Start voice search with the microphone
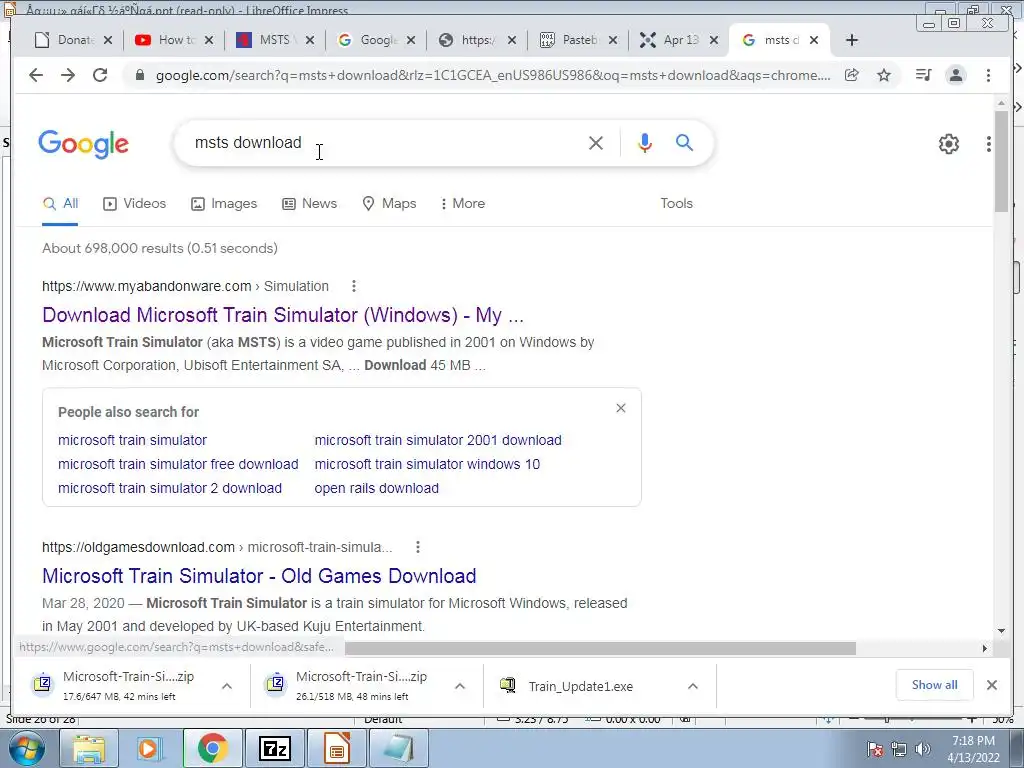The width and height of the screenshot is (1024, 768). pyautogui.click(x=645, y=143)
